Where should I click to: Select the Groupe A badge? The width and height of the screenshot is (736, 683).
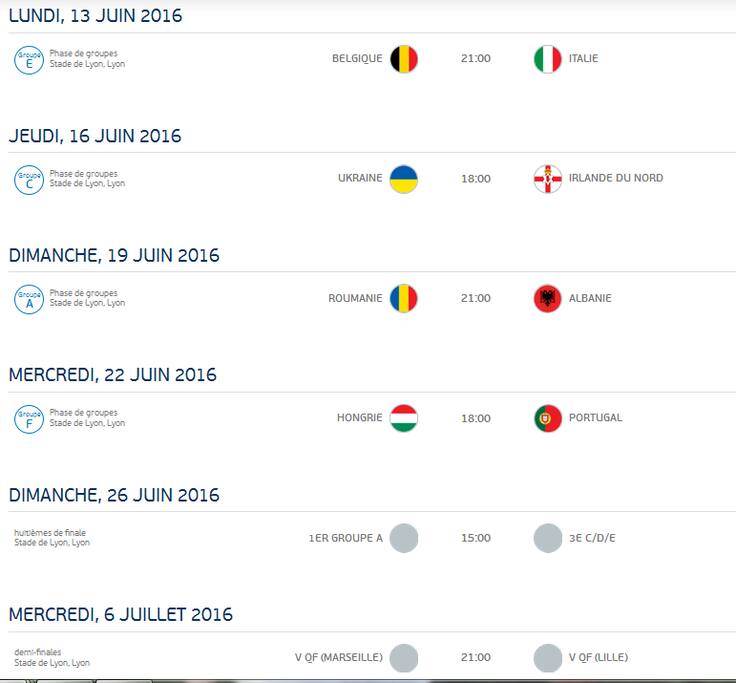point(29,299)
